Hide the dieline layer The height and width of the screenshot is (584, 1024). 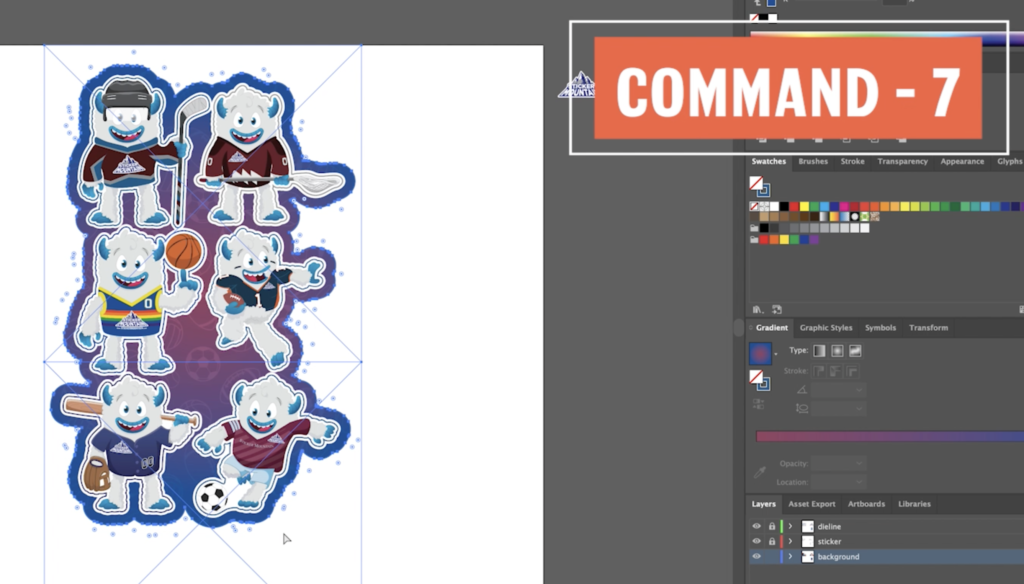pos(757,526)
